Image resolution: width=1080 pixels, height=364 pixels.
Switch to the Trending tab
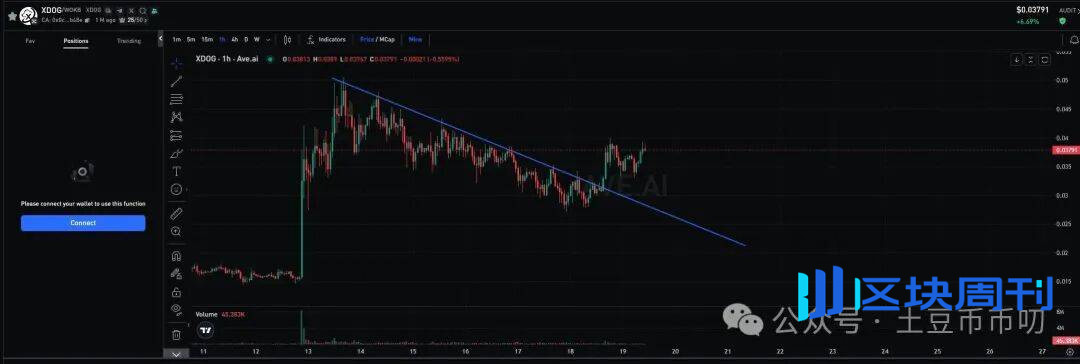[129, 41]
